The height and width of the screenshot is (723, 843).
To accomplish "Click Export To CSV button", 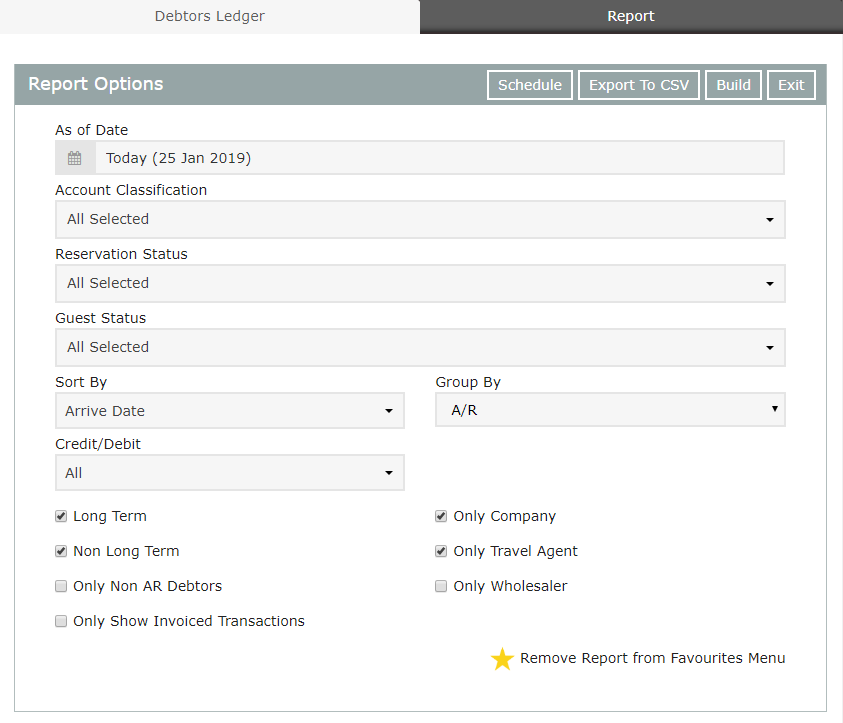I will [639, 85].
